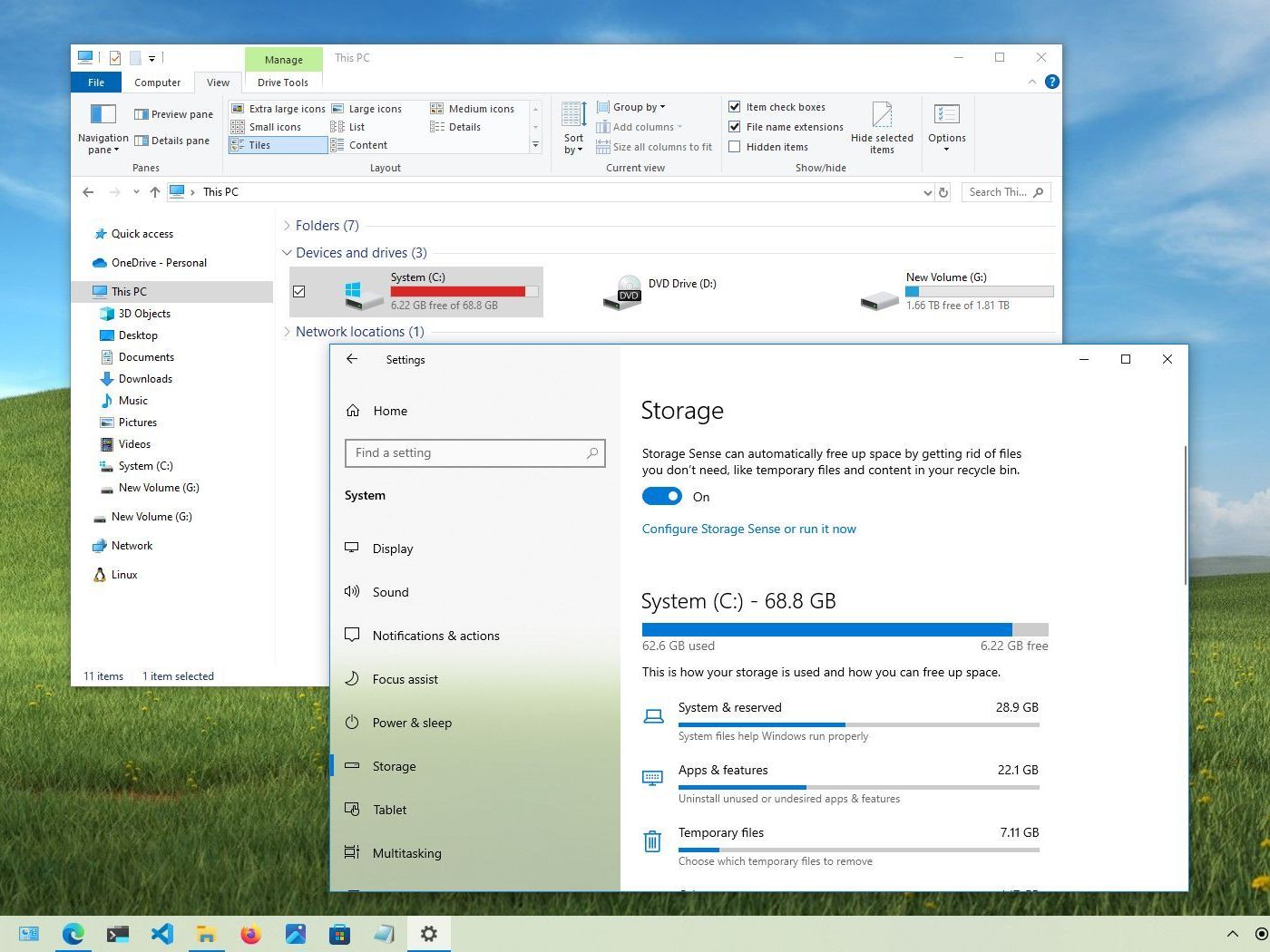Viewport: 1270px width, 952px height.
Task: Click the Search This PC box
Action: [1005, 192]
